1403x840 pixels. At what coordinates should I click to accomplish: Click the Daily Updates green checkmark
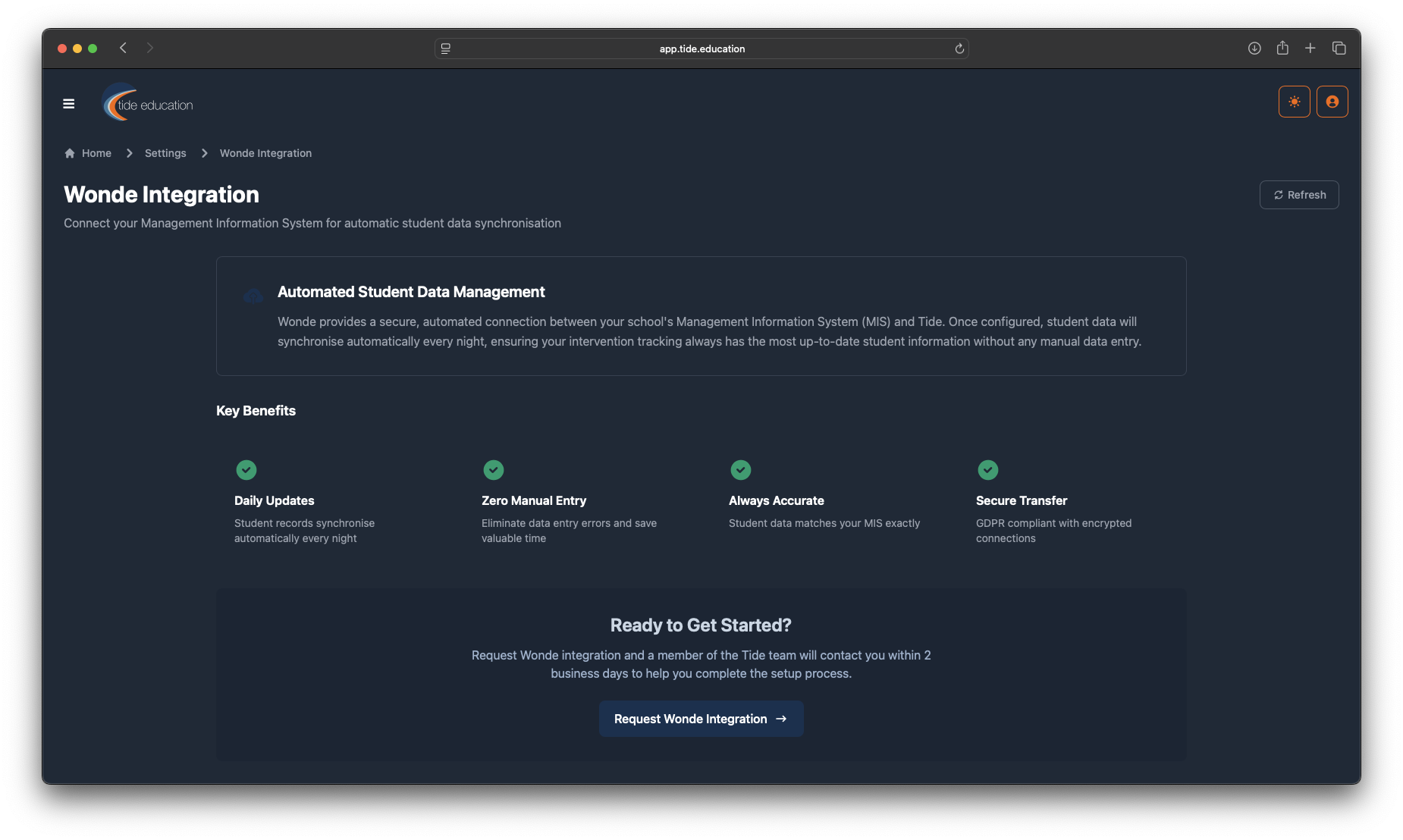[246, 470]
